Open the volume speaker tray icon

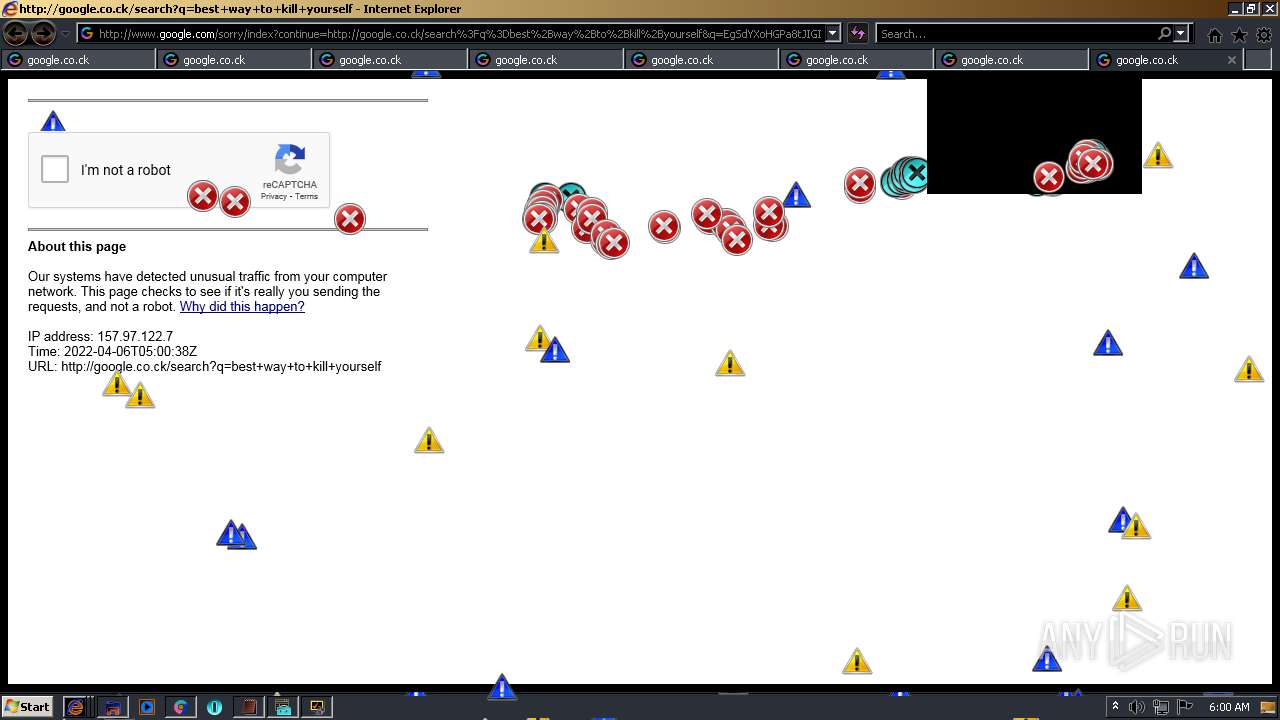1137,707
